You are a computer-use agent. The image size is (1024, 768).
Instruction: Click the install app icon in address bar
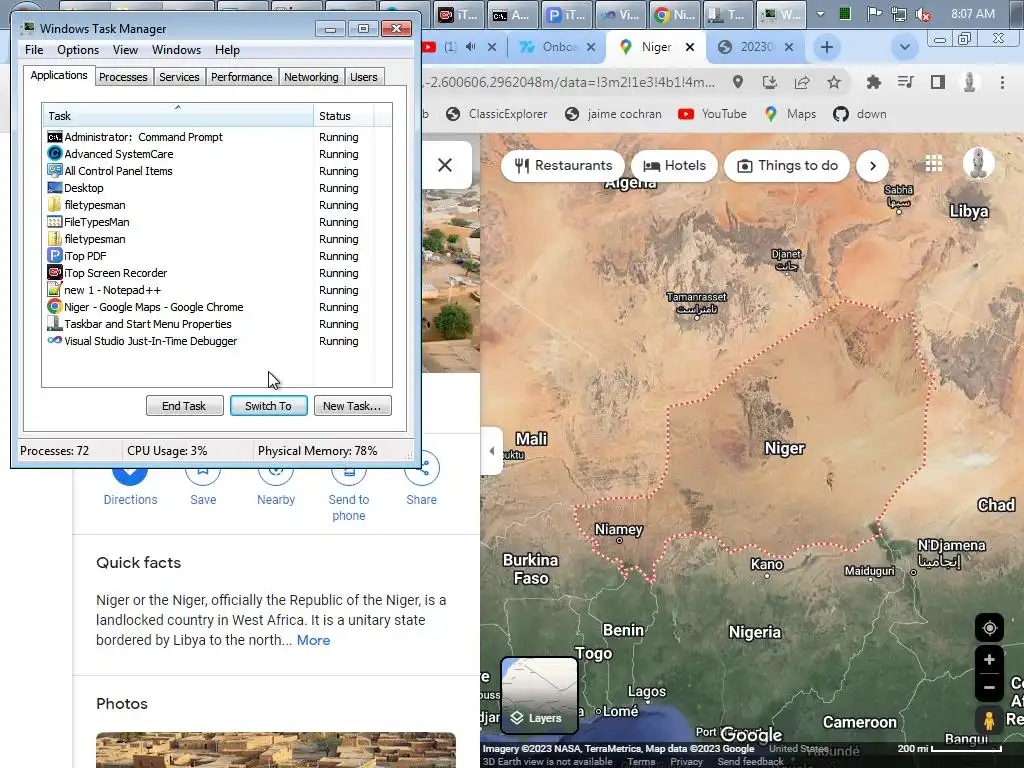coord(770,82)
